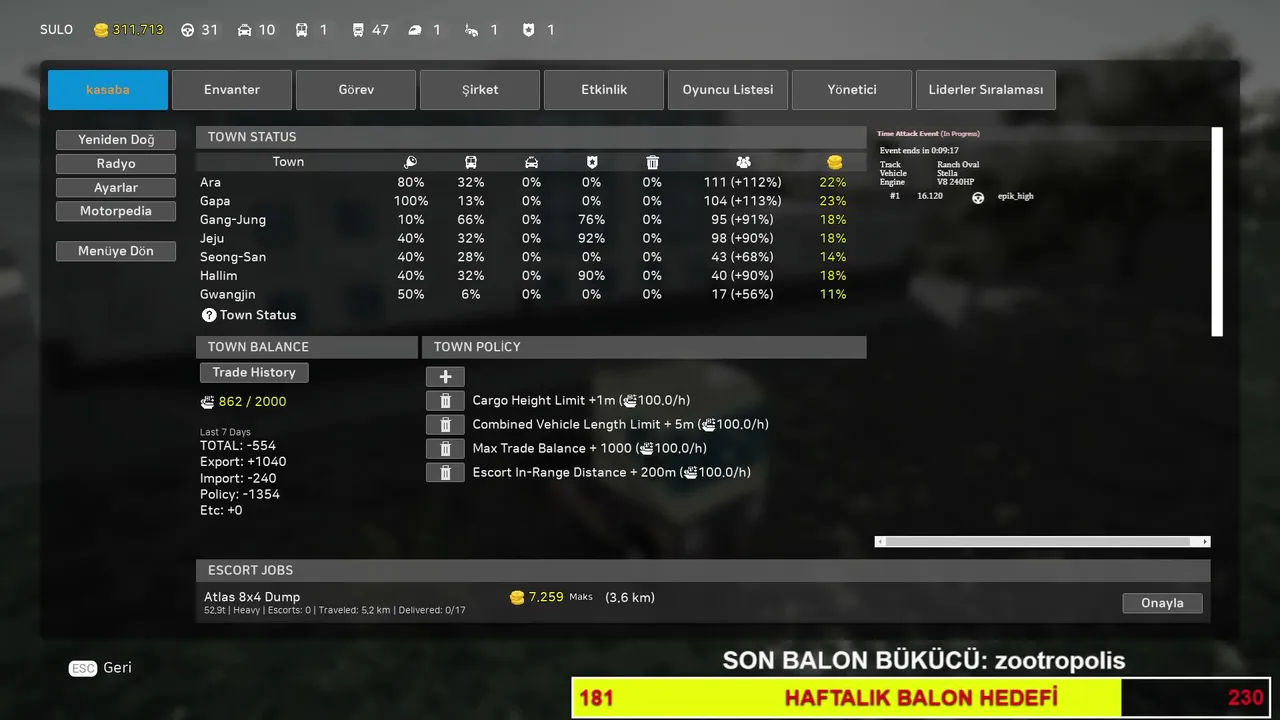Click the police badge level icon in top bar
Screen dimensions: 1280x720
tap(529, 30)
